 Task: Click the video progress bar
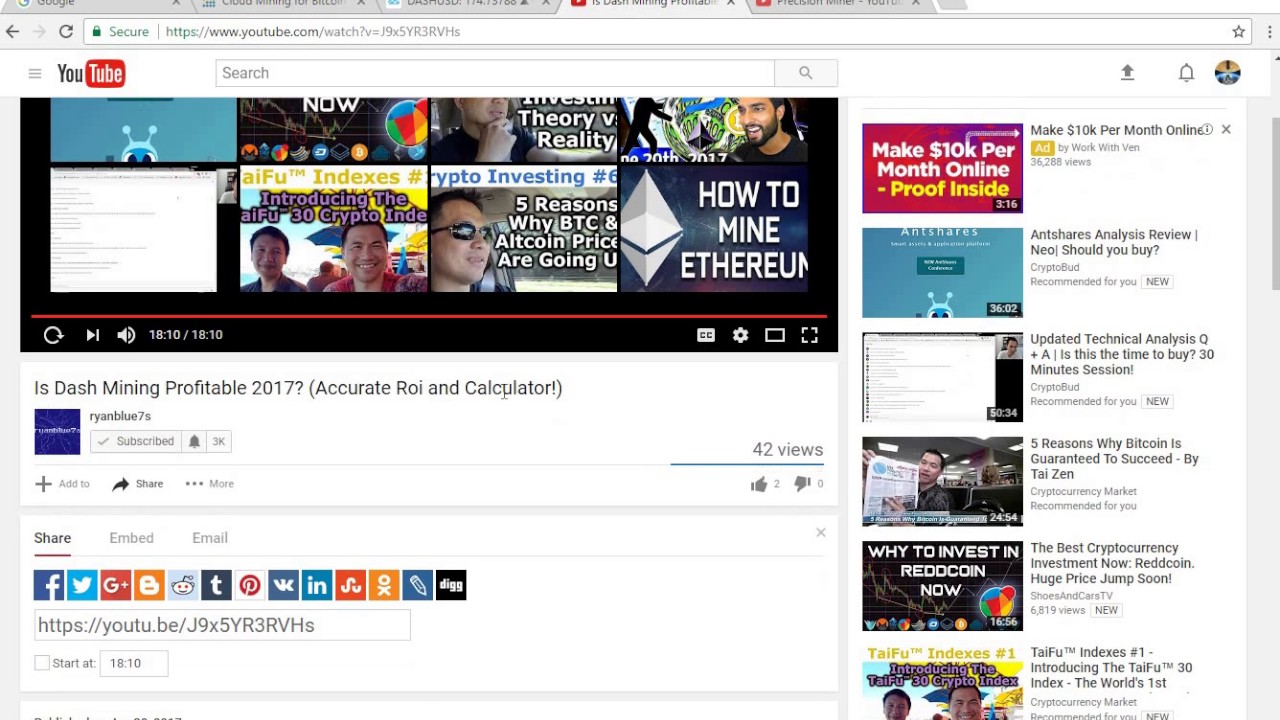pyautogui.click(x=429, y=316)
